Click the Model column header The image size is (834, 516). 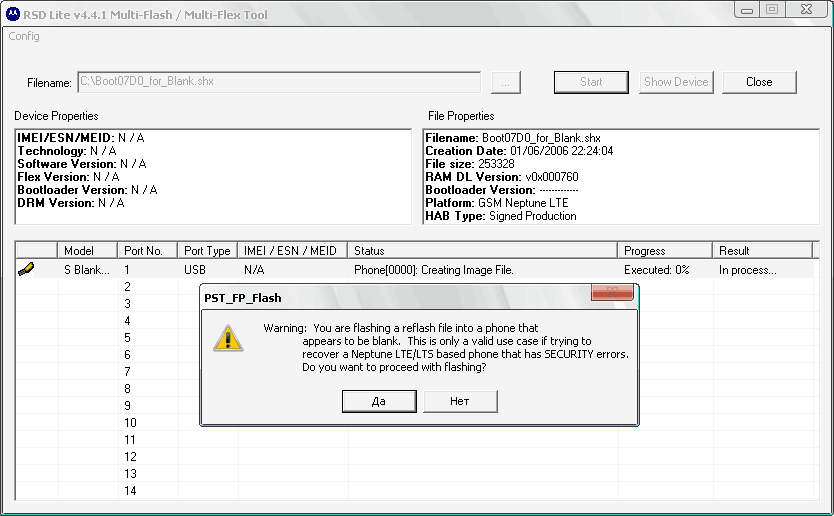click(87, 251)
